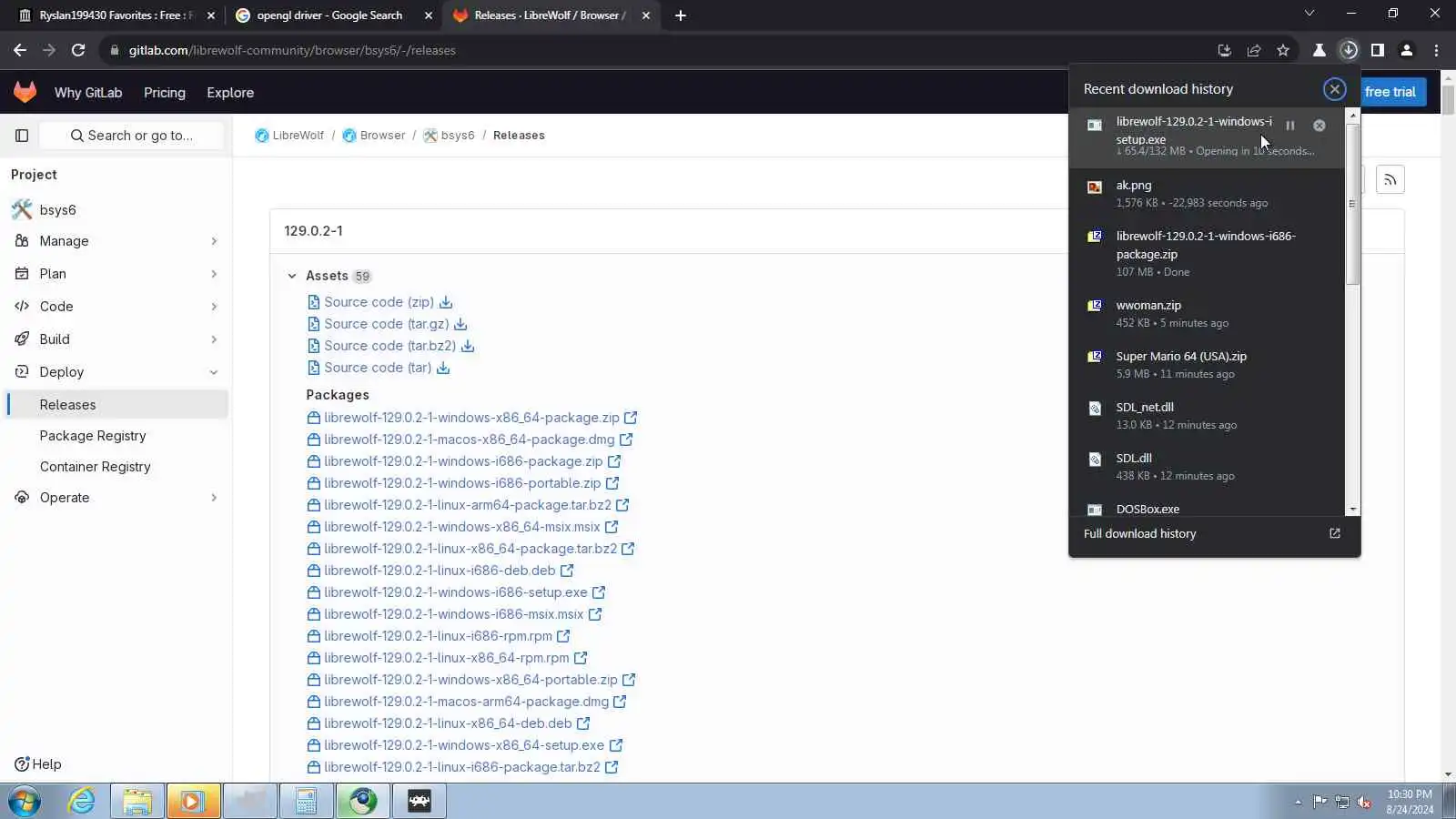Viewport: 1456px width, 819px height.
Task: Click the address bar URL
Action: coord(292,50)
